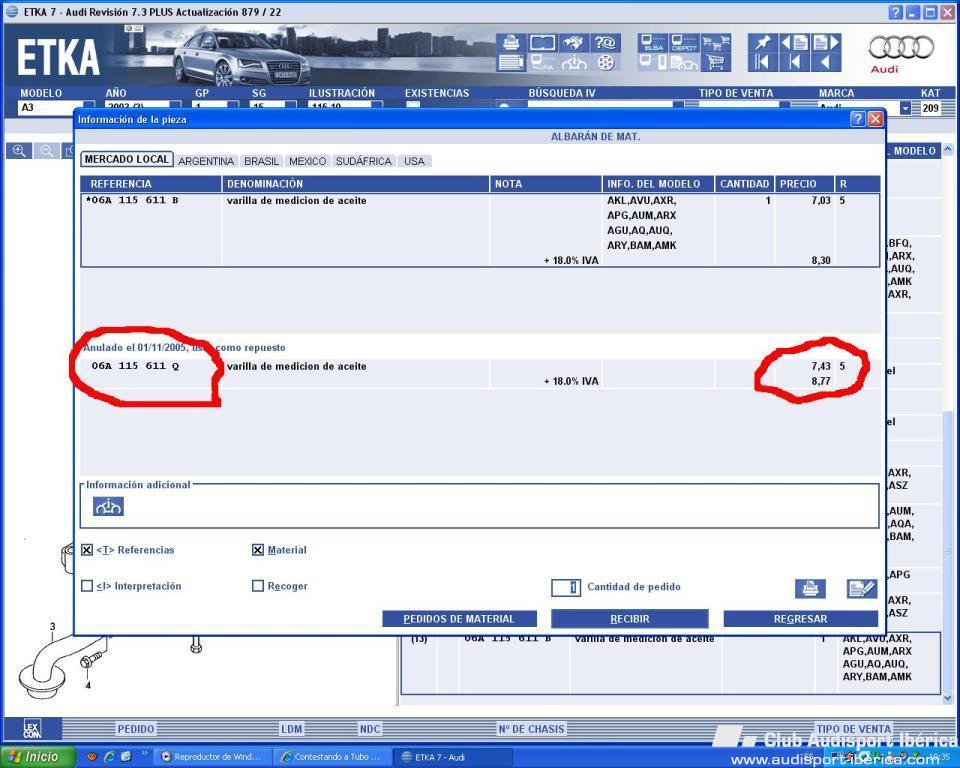This screenshot has width=960, height=768.
Task: Click the NORA terminal icon
Action: [542, 62]
